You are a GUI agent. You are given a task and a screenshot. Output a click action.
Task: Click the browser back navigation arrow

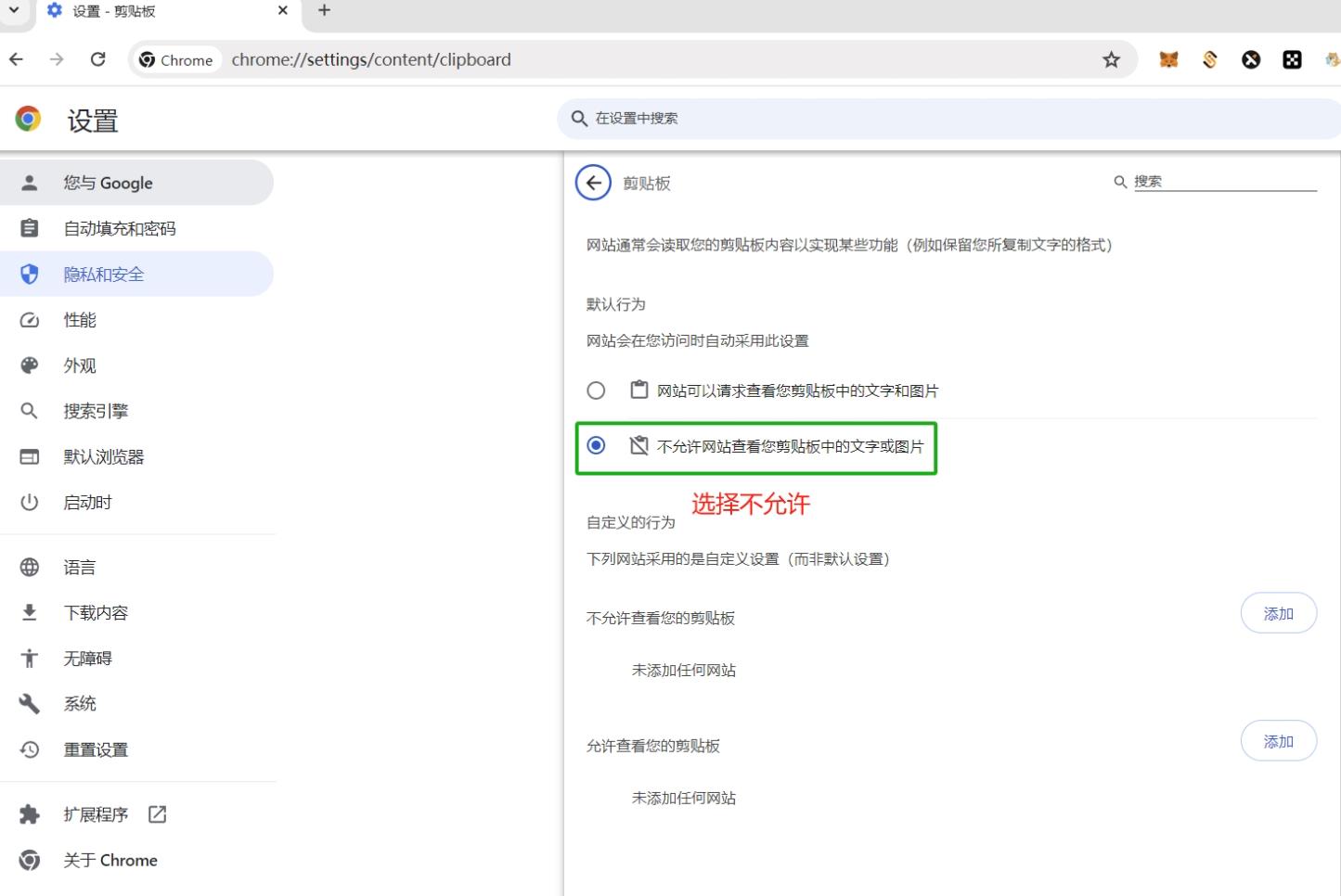(17, 59)
